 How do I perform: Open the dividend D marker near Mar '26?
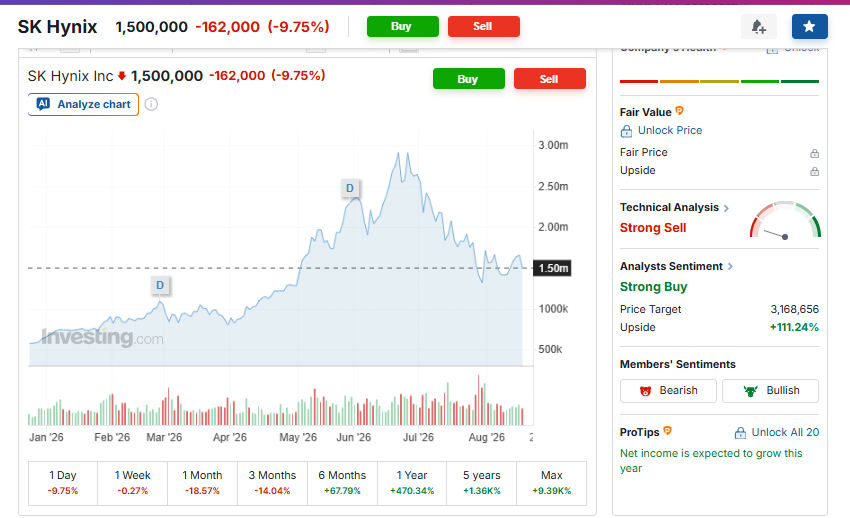(x=160, y=286)
